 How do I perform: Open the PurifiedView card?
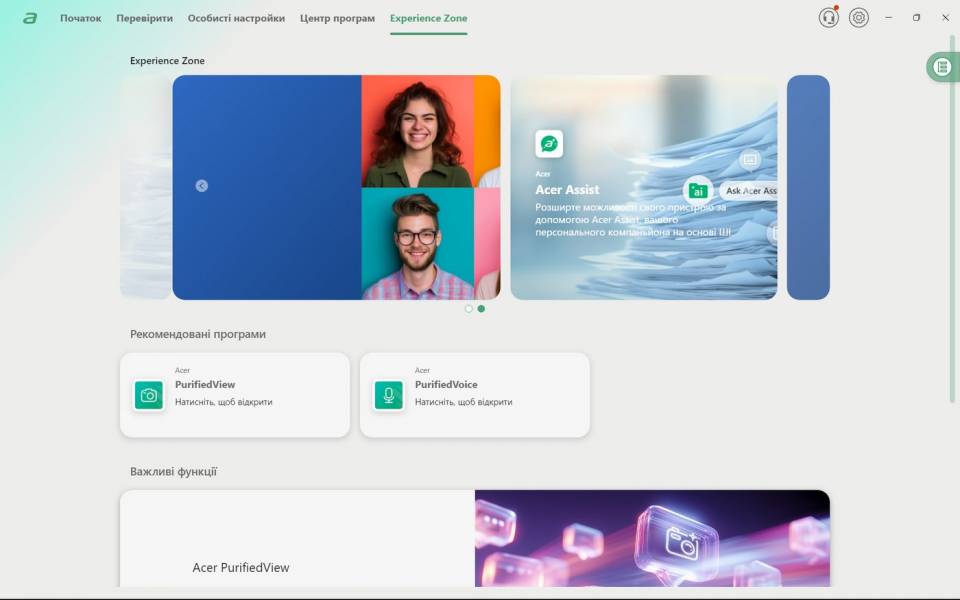235,395
